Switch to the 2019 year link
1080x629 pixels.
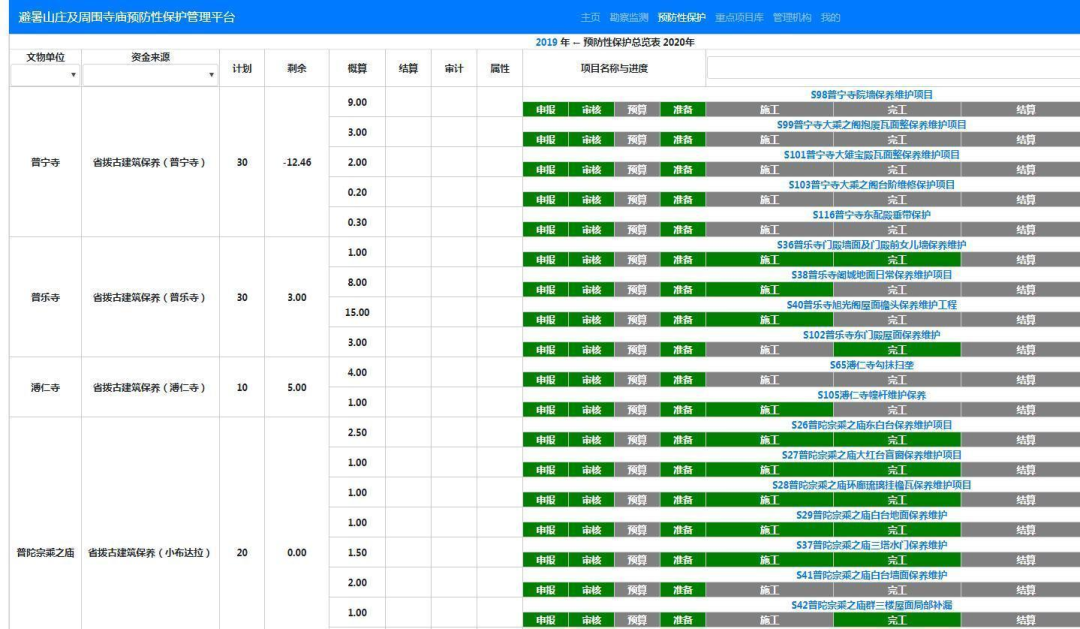point(545,42)
